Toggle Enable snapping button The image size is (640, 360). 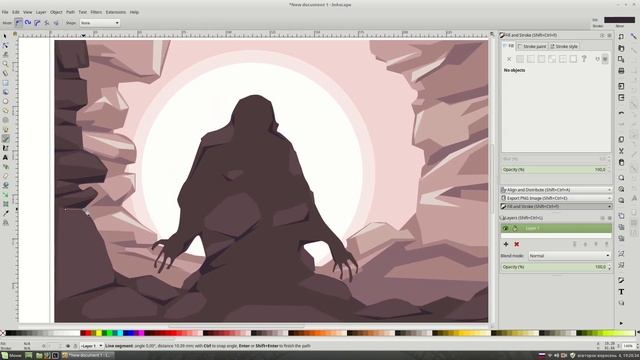[x=633, y=37]
